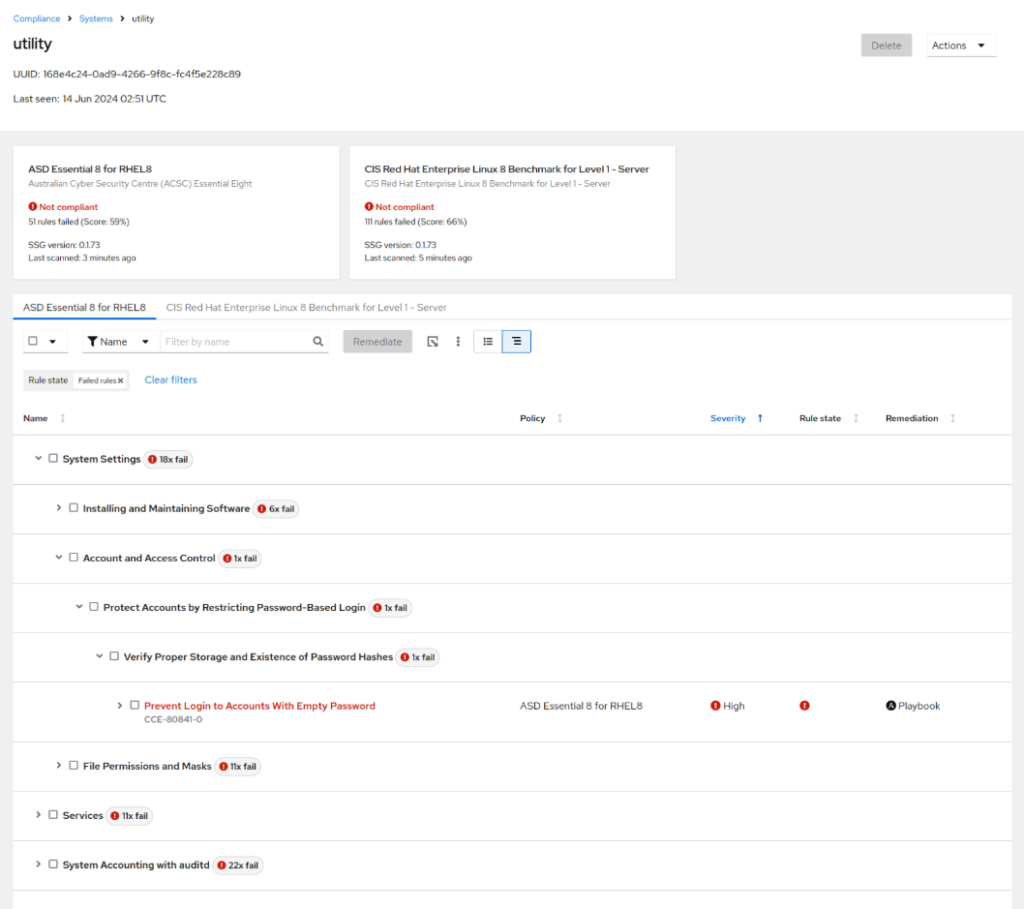Expand Prevent Login to Accounts With Empty Password rule
The height and width of the screenshot is (909, 1024).
(x=120, y=705)
